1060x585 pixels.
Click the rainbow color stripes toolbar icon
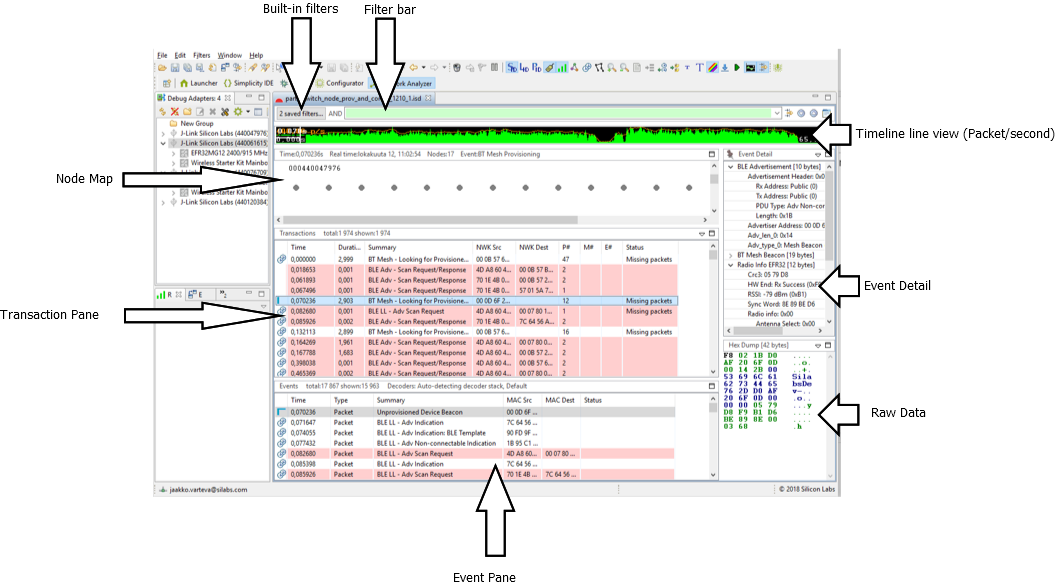pyautogui.click(x=713, y=68)
